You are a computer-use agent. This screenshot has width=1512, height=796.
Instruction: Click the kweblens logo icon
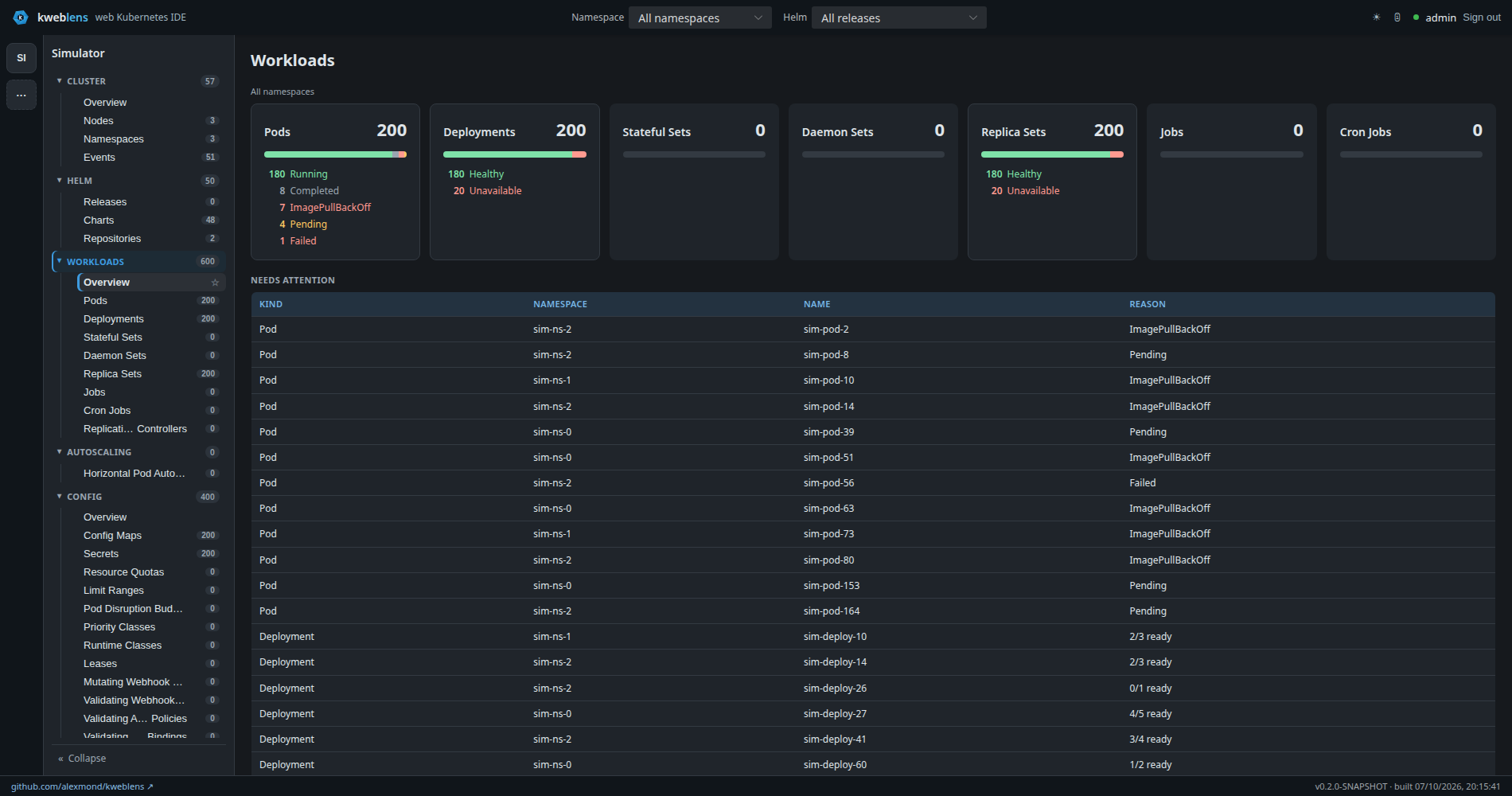coord(21,18)
